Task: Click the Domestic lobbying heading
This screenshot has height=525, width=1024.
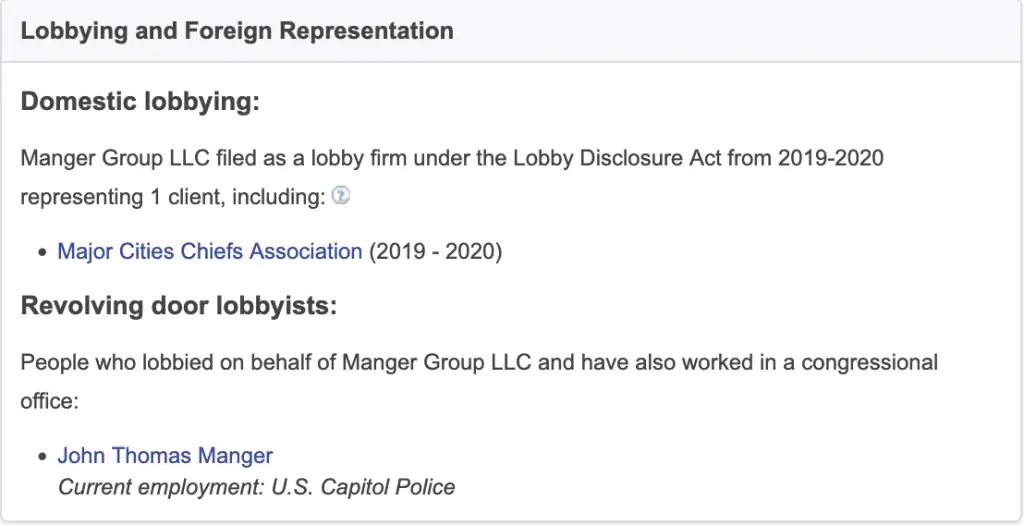Action: 140,103
